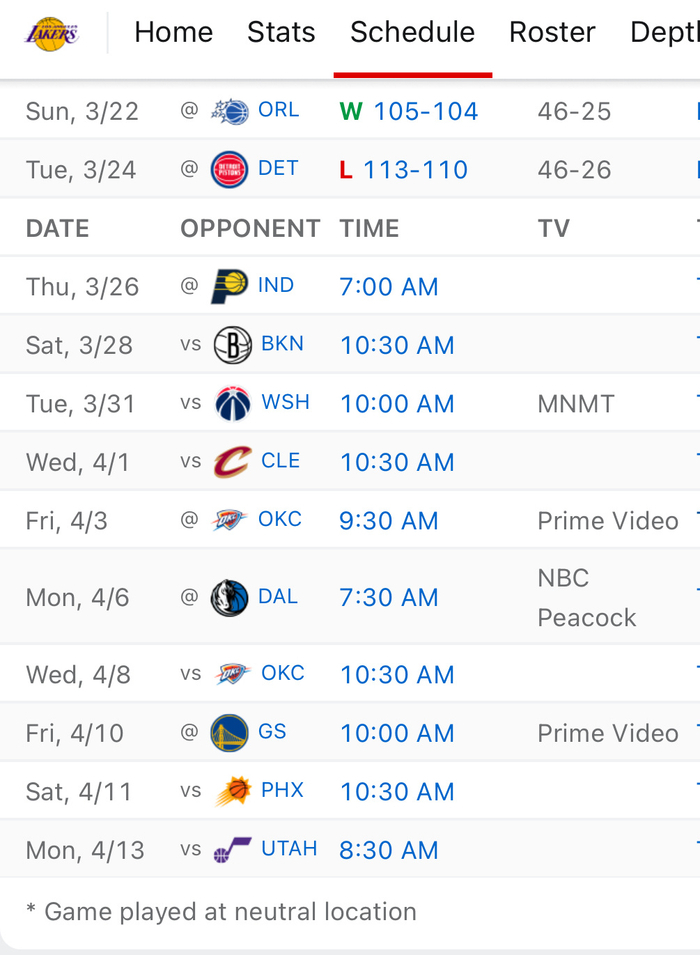The image size is (700, 955).
Task: Click the Indiana Pacers team logo
Action: (229, 287)
